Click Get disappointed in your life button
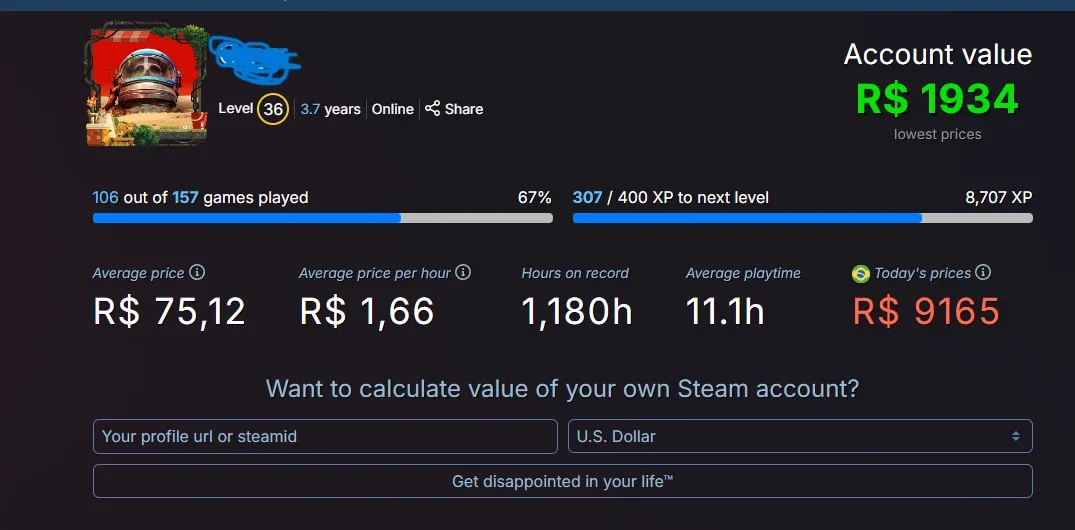The height and width of the screenshot is (530, 1075). pyautogui.click(x=562, y=481)
